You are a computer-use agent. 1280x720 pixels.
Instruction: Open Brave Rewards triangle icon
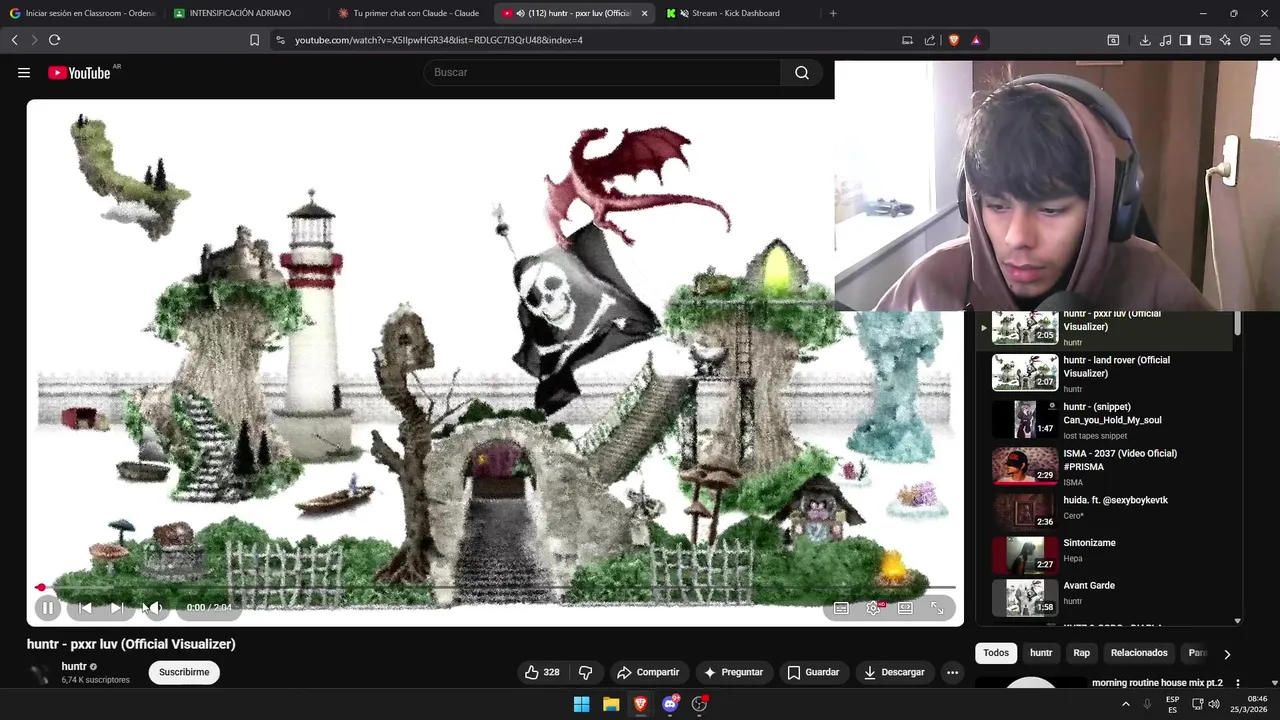coord(976,40)
